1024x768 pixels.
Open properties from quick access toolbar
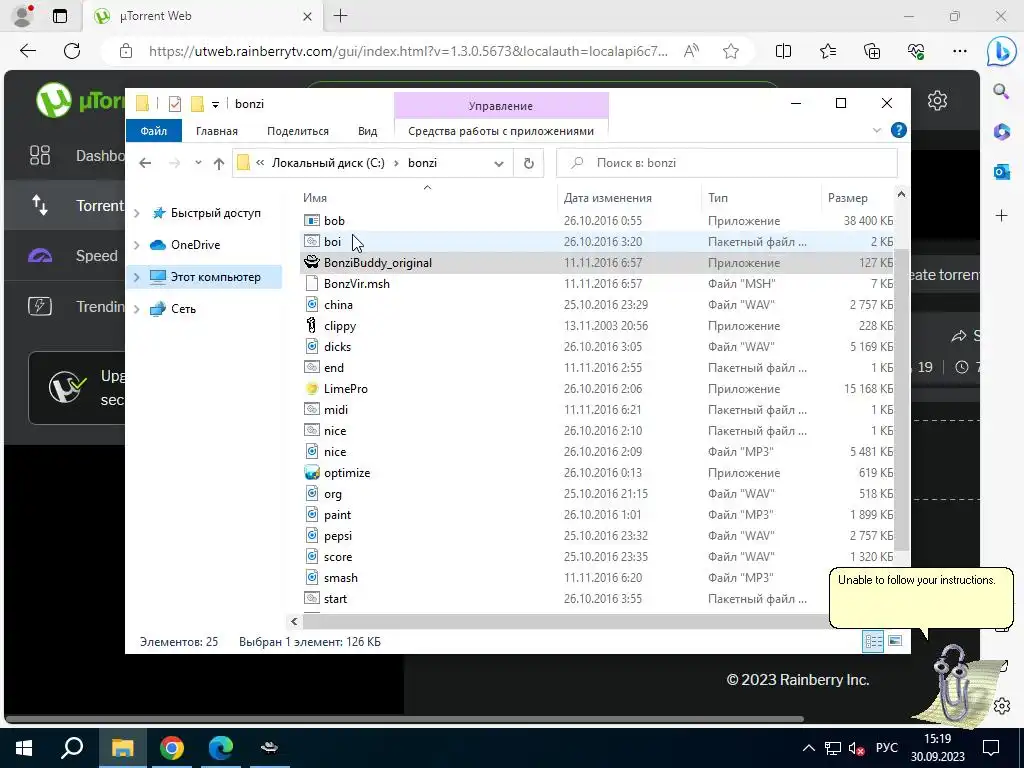pyautogui.click(x=174, y=103)
